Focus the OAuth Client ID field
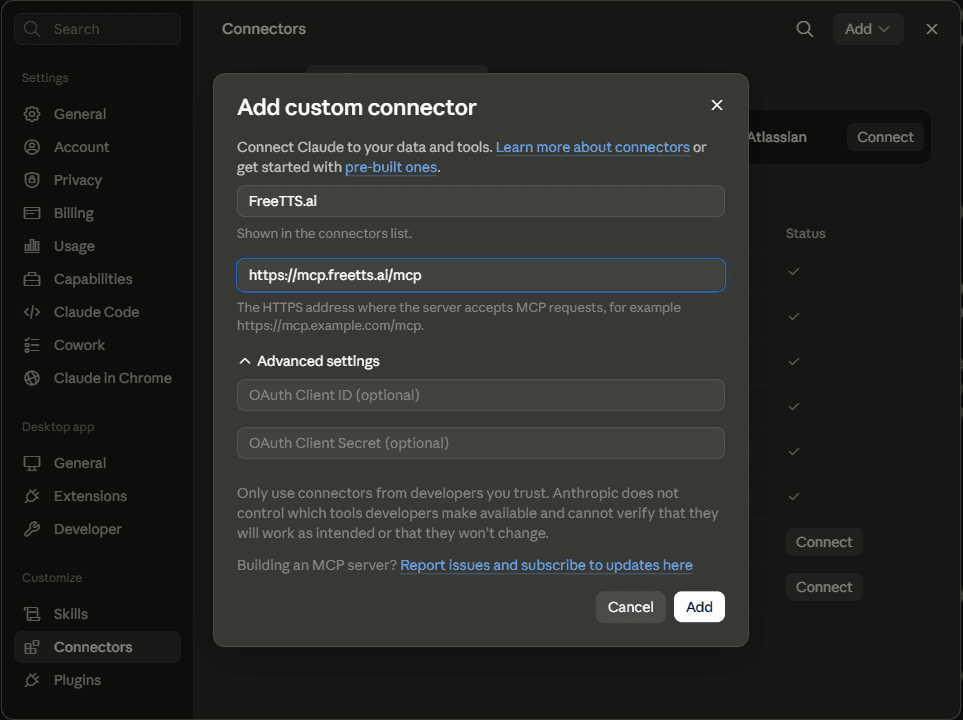The height and width of the screenshot is (720, 963). (x=480, y=395)
